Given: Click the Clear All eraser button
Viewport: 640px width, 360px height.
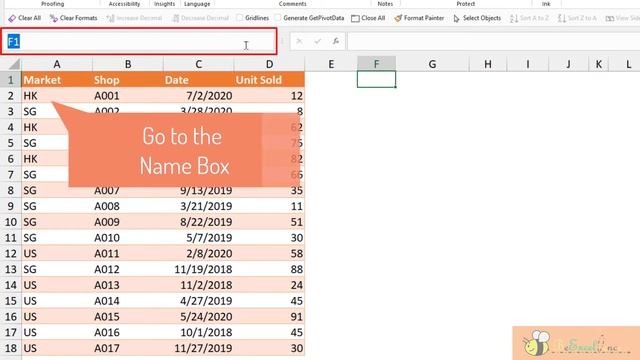Looking at the screenshot, I should (24, 18).
